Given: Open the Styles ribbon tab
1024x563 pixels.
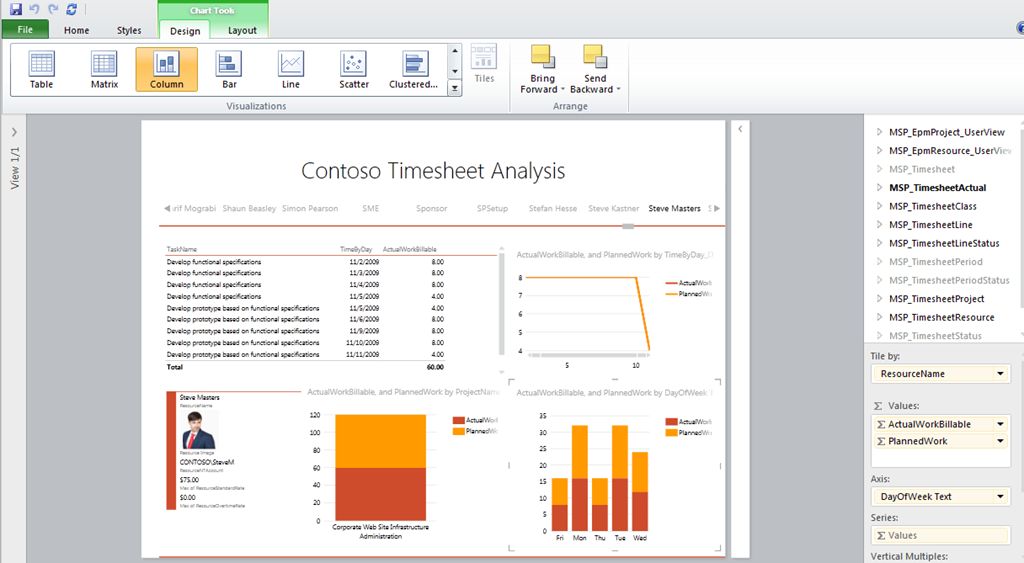Looking at the screenshot, I should pyautogui.click(x=129, y=30).
